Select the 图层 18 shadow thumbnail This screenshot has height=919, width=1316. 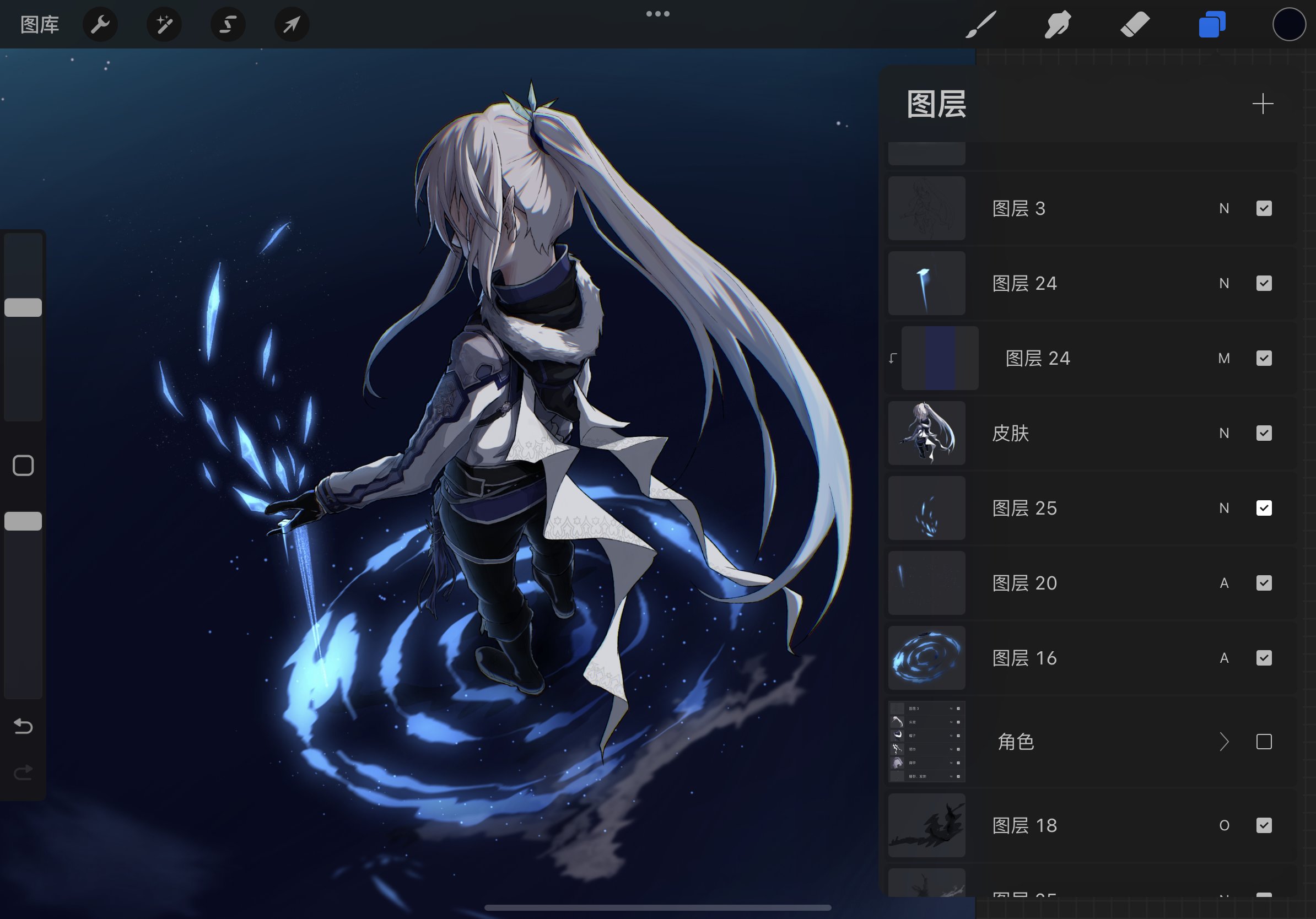927,825
